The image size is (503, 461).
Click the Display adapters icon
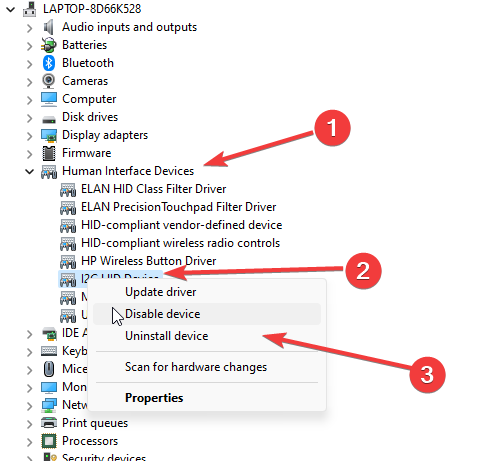pos(49,135)
